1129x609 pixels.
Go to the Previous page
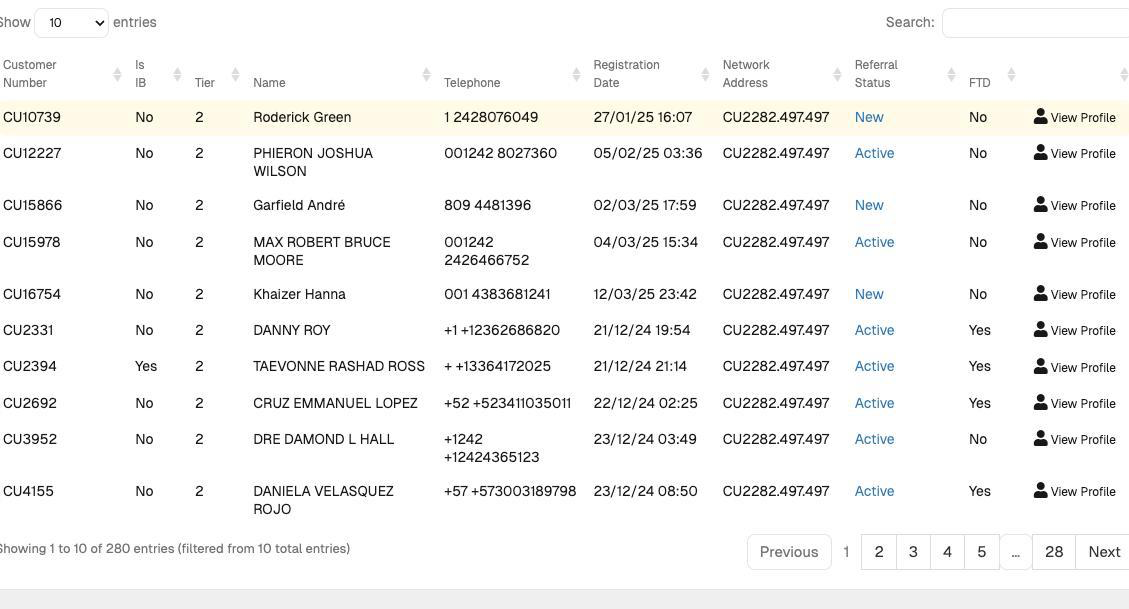pyautogui.click(x=789, y=552)
